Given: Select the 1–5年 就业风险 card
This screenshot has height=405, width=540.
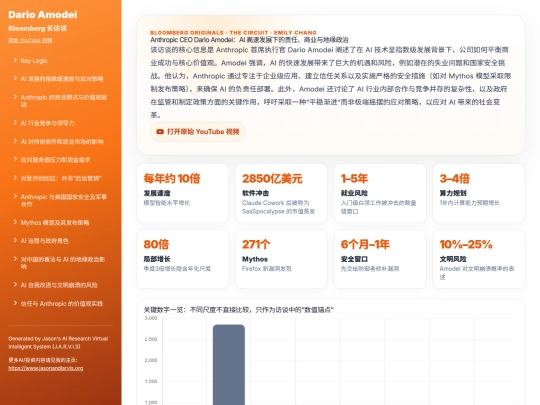Looking at the screenshot, I should pyautogui.click(x=380, y=193).
